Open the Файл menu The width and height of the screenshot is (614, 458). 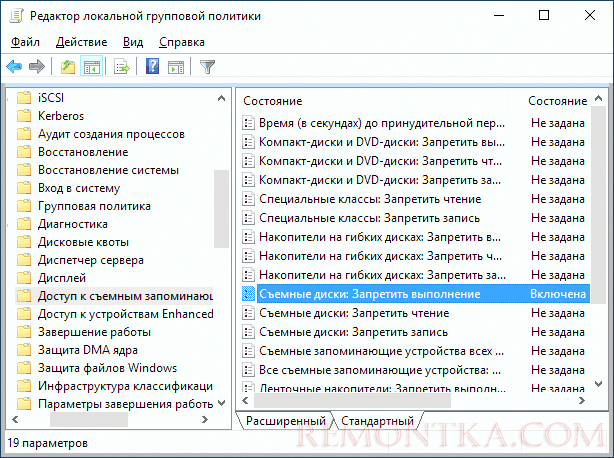[25, 42]
